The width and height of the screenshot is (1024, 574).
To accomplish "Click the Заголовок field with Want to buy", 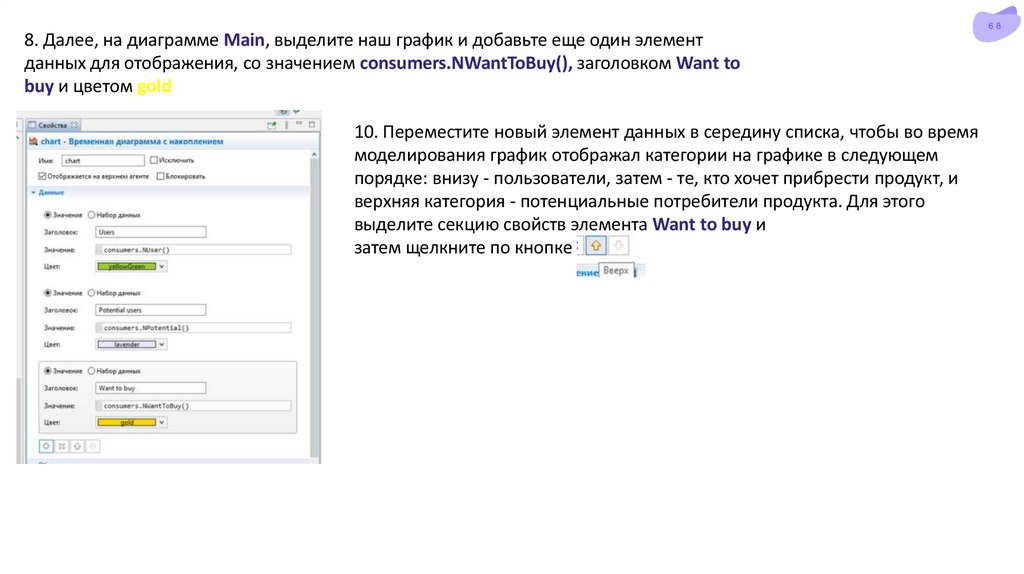I will pos(151,388).
